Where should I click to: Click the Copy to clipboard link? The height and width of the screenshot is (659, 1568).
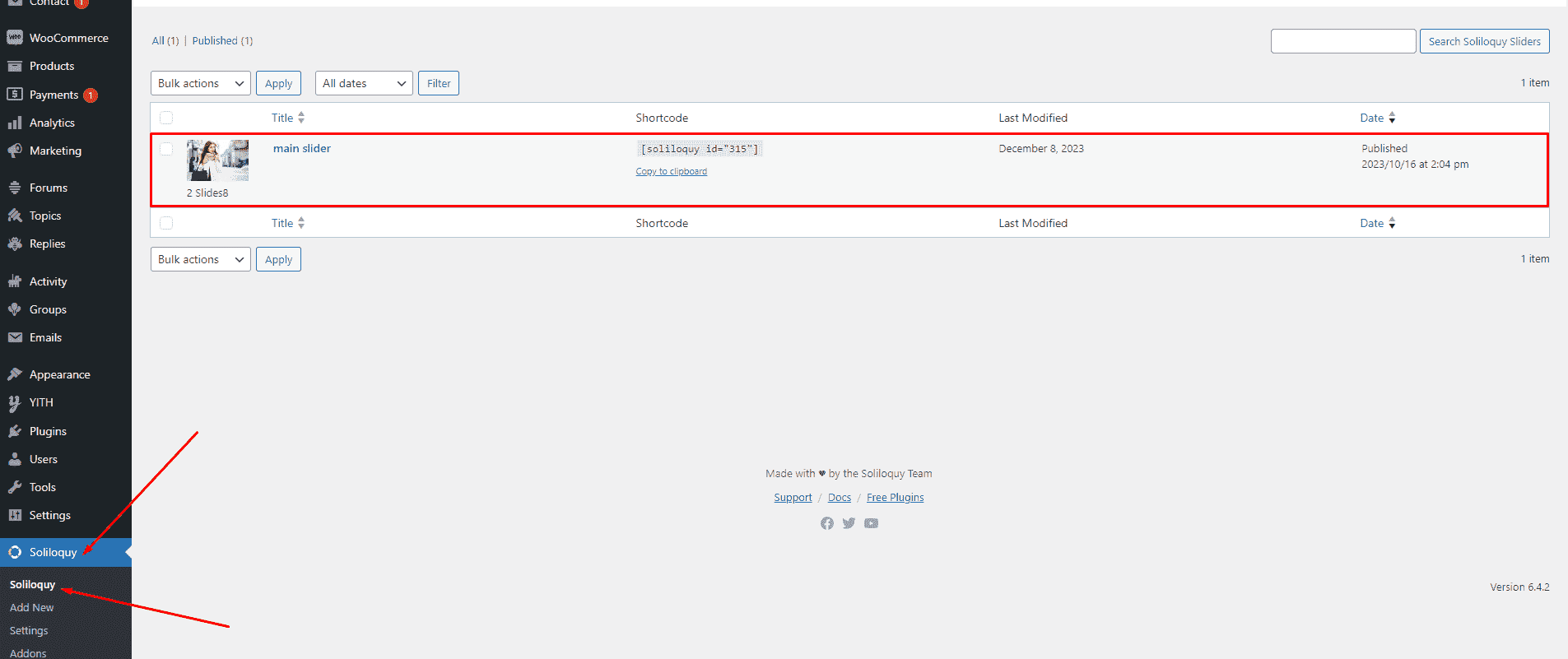pos(671,171)
